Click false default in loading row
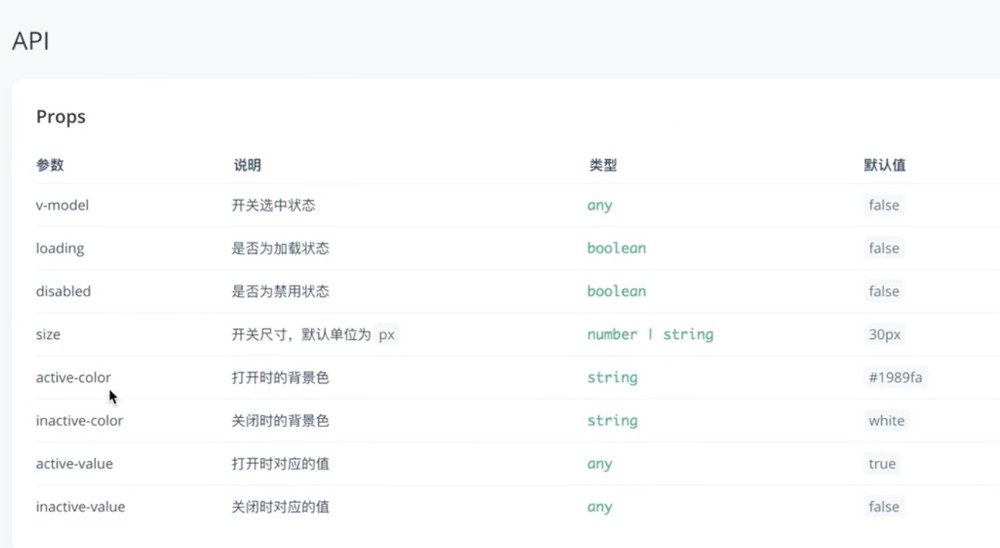The image size is (1000, 548). (884, 248)
